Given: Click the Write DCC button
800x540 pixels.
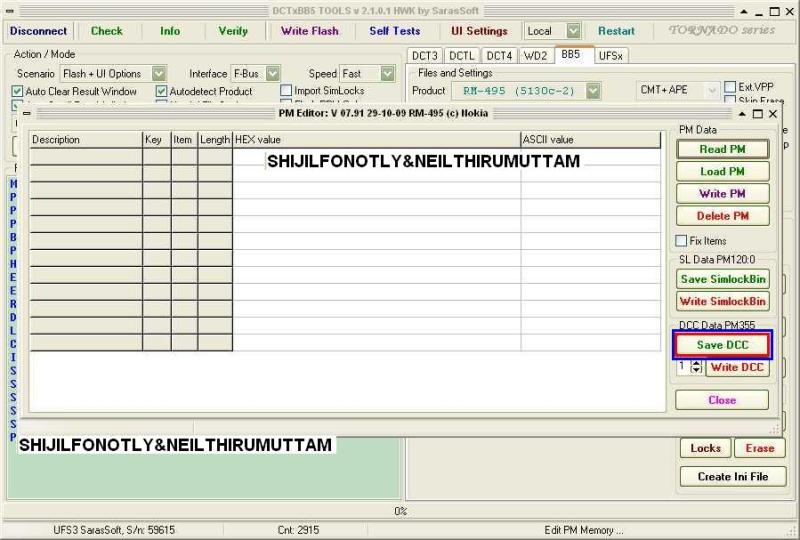Looking at the screenshot, I should (x=737, y=367).
